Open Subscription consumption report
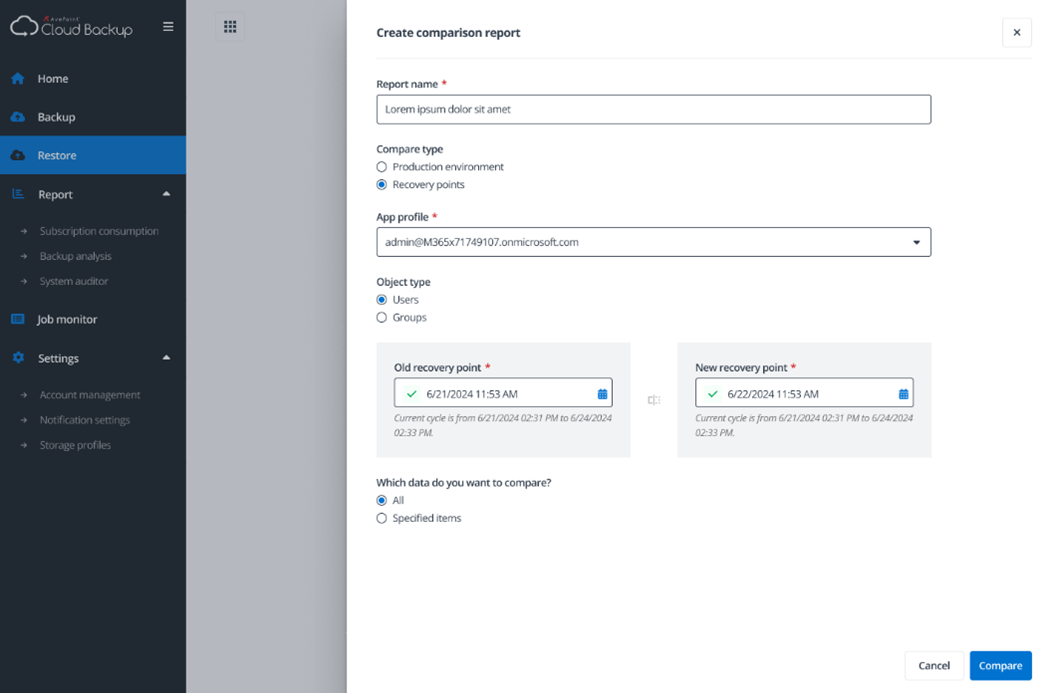The height and width of the screenshot is (693, 1057). coord(99,231)
